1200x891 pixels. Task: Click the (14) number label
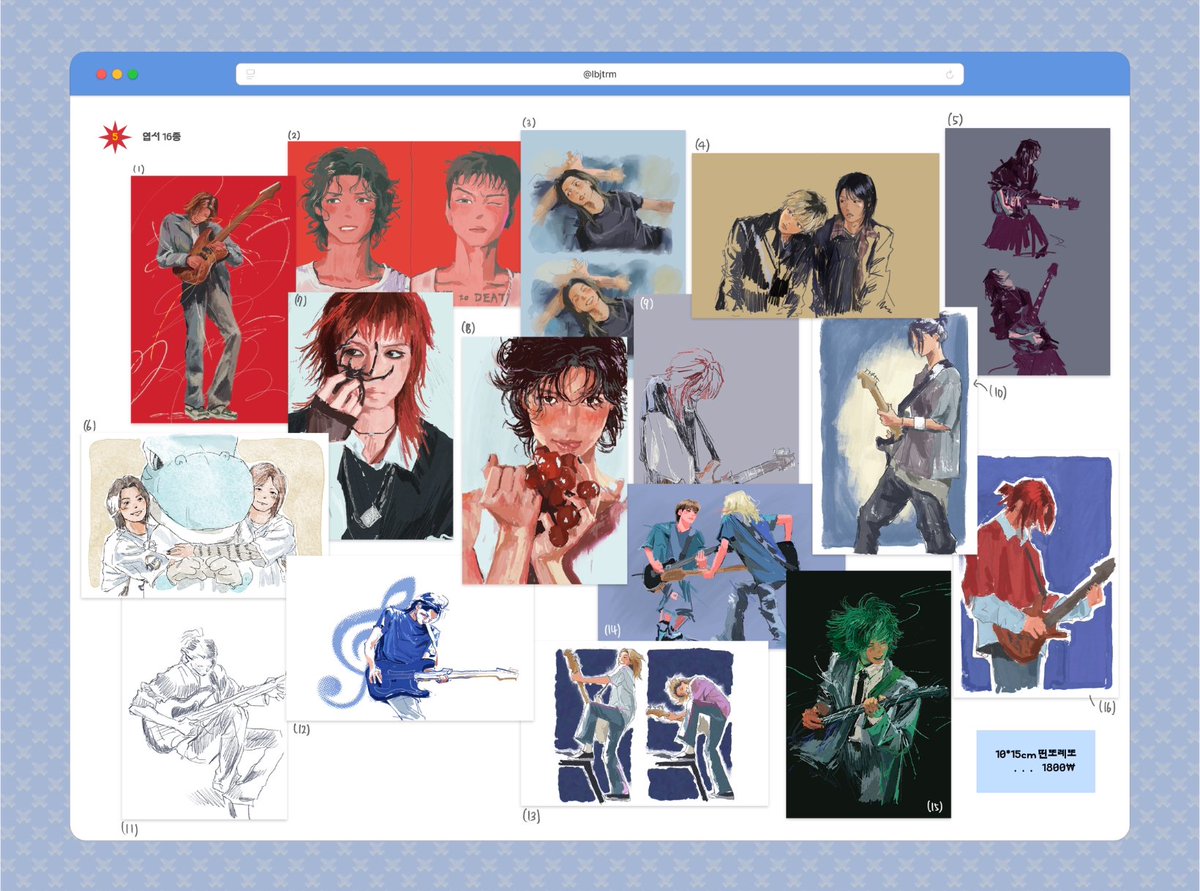[612, 630]
